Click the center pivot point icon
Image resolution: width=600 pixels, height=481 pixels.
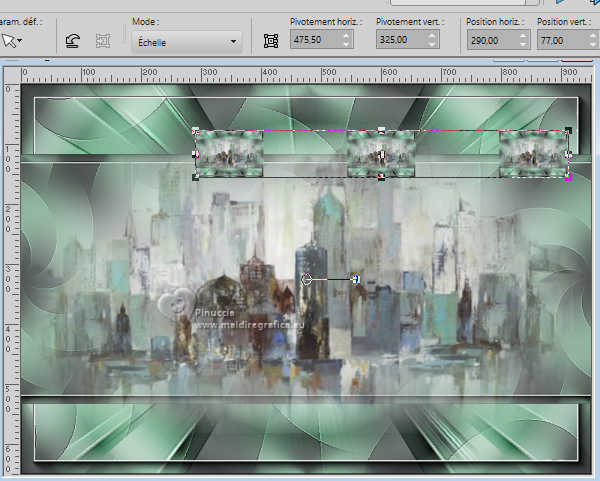(271, 41)
